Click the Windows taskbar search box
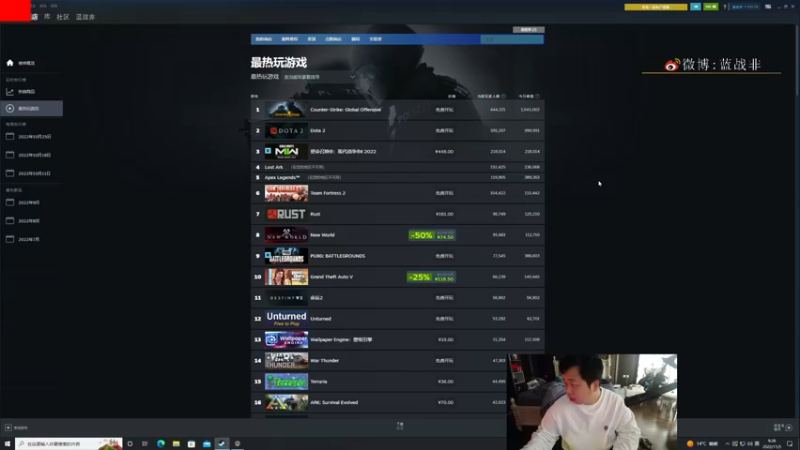Screen dimensions: 800x450 coord(68,444)
